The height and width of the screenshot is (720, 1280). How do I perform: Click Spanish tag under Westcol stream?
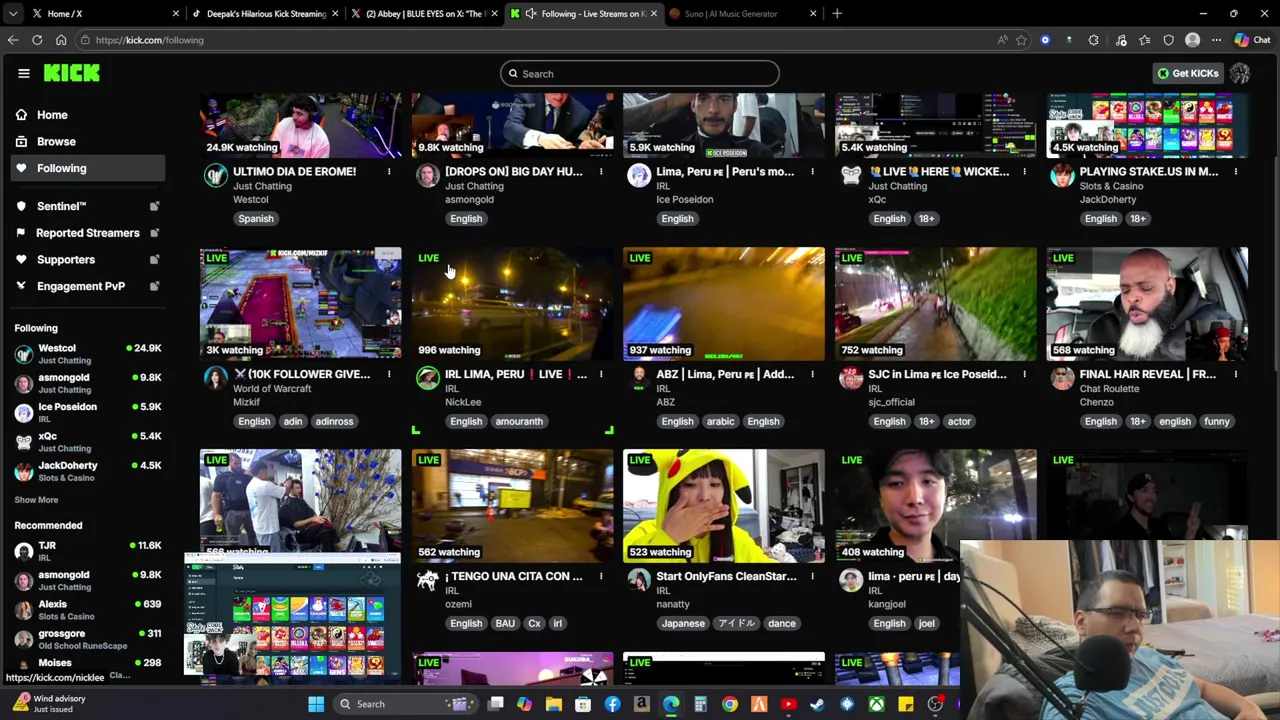[256, 219]
